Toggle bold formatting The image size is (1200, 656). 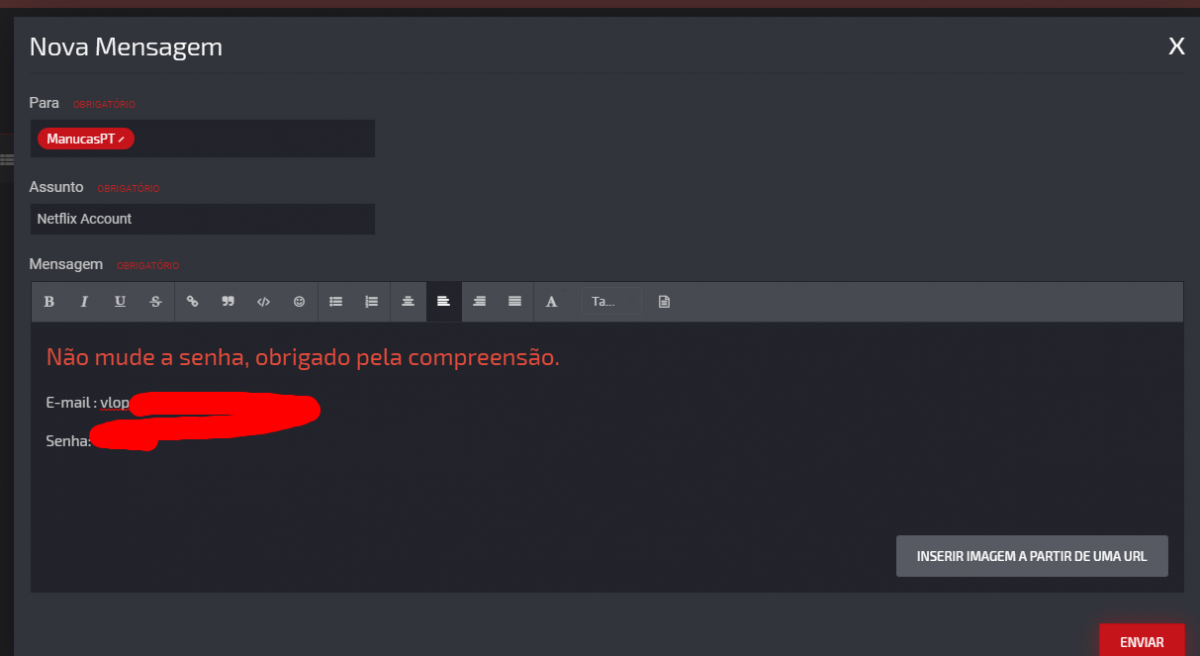point(48,301)
